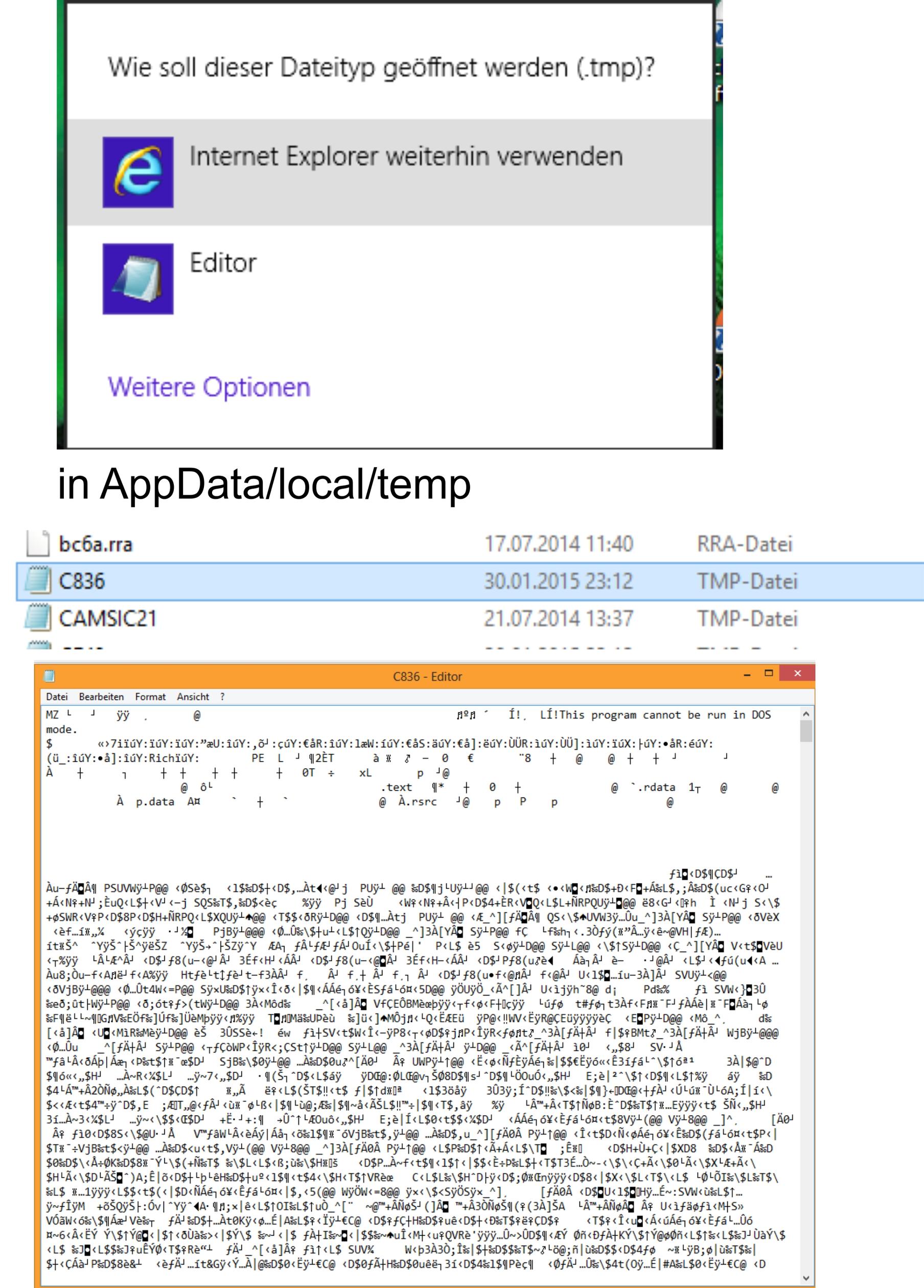Click the '.rsrc' section name in Editor
The height and width of the screenshot is (1288, 924).
pyautogui.click(x=418, y=802)
